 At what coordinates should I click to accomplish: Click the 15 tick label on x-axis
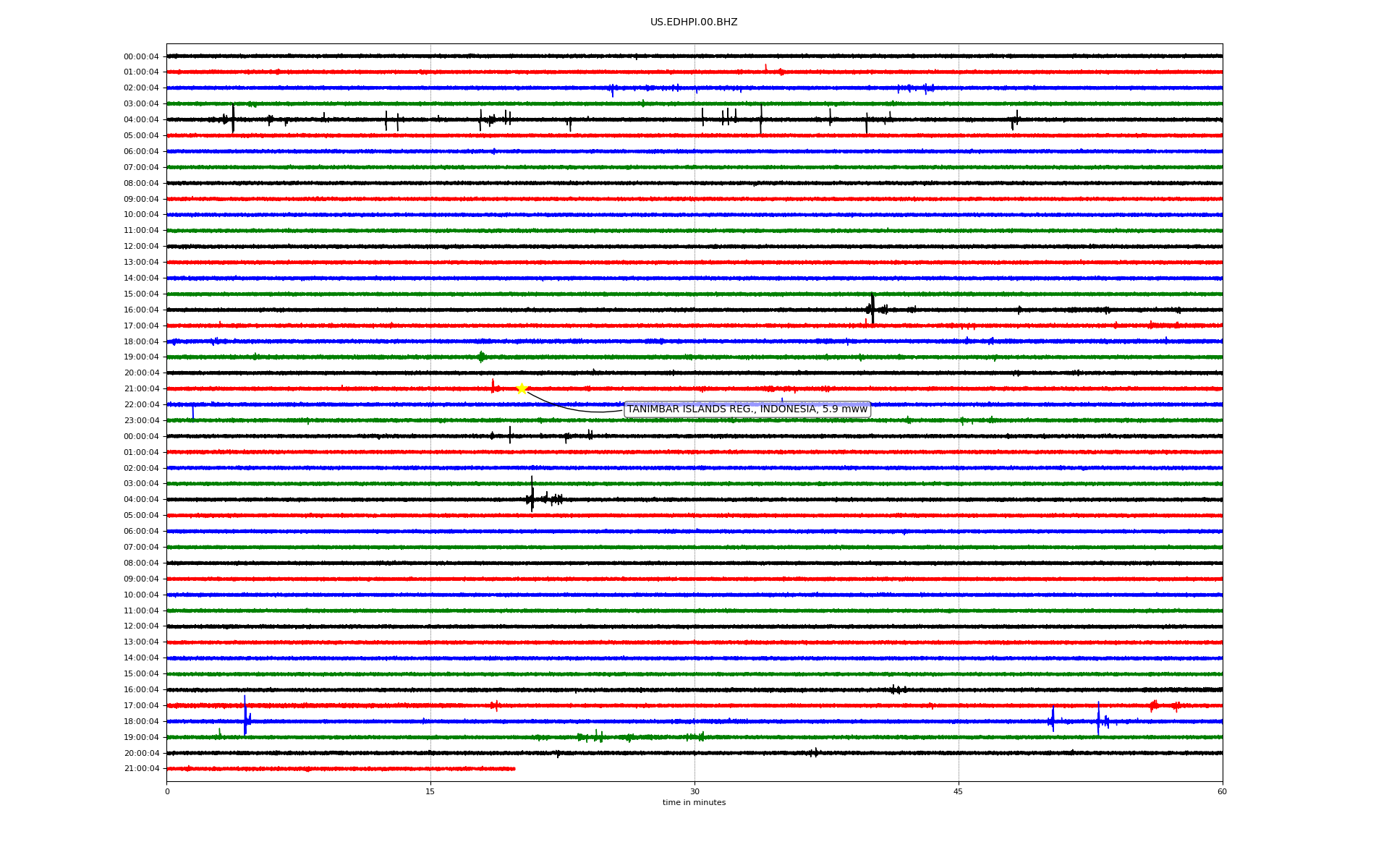pyautogui.click(x=430, y=791)
